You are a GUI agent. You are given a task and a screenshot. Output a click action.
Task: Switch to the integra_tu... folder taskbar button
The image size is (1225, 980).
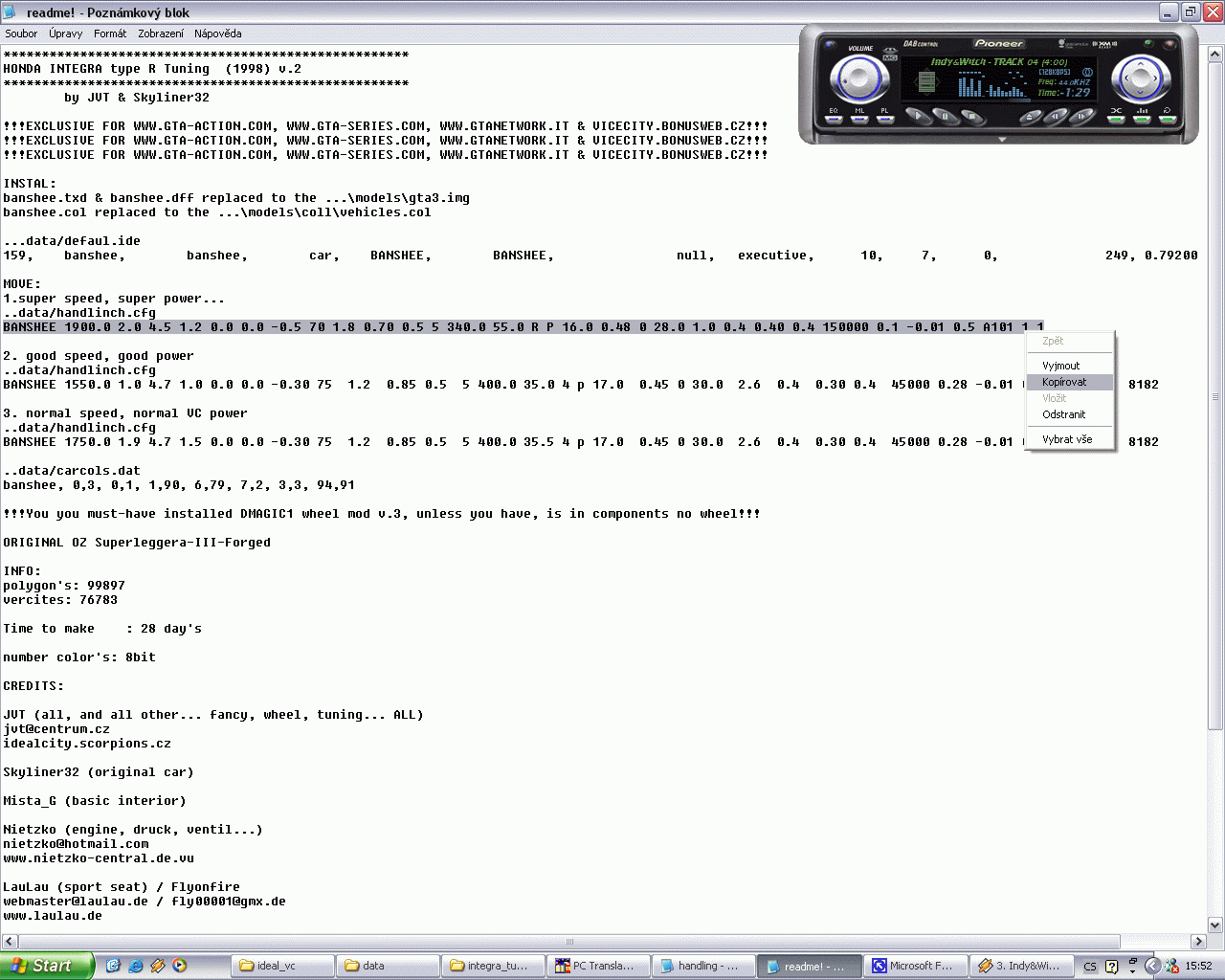tap(492, 966)
